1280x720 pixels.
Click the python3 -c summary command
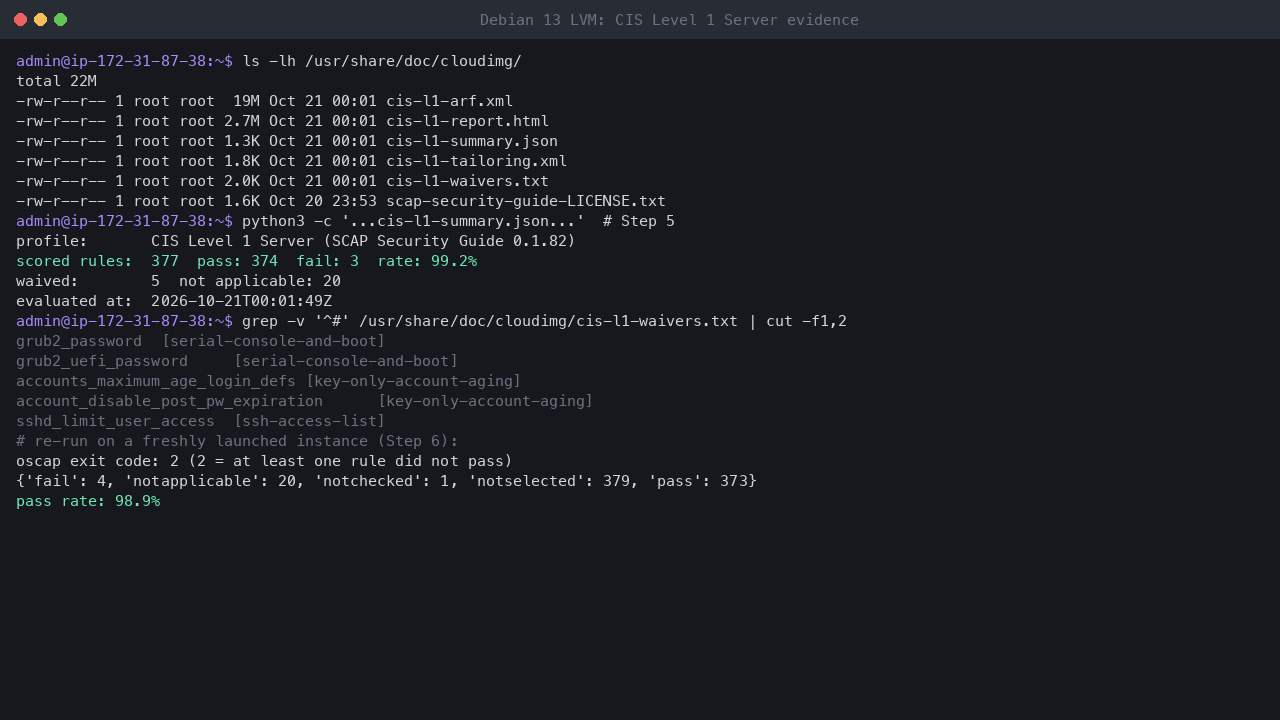point(414,221)
